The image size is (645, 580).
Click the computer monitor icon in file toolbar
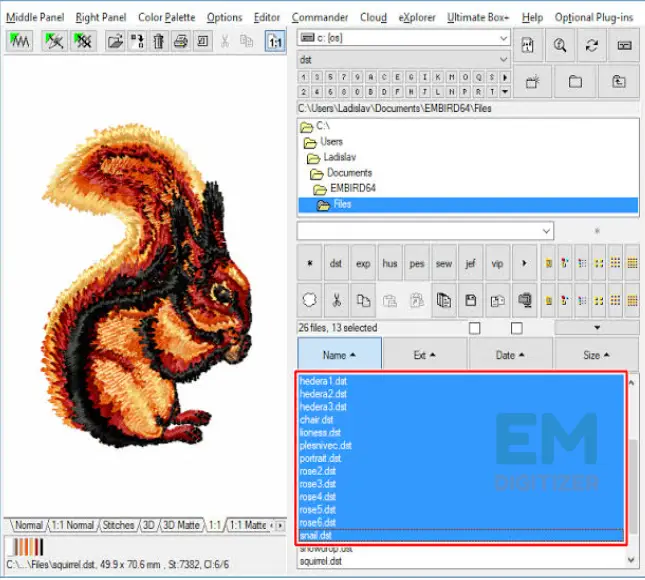tap(524, 300)
